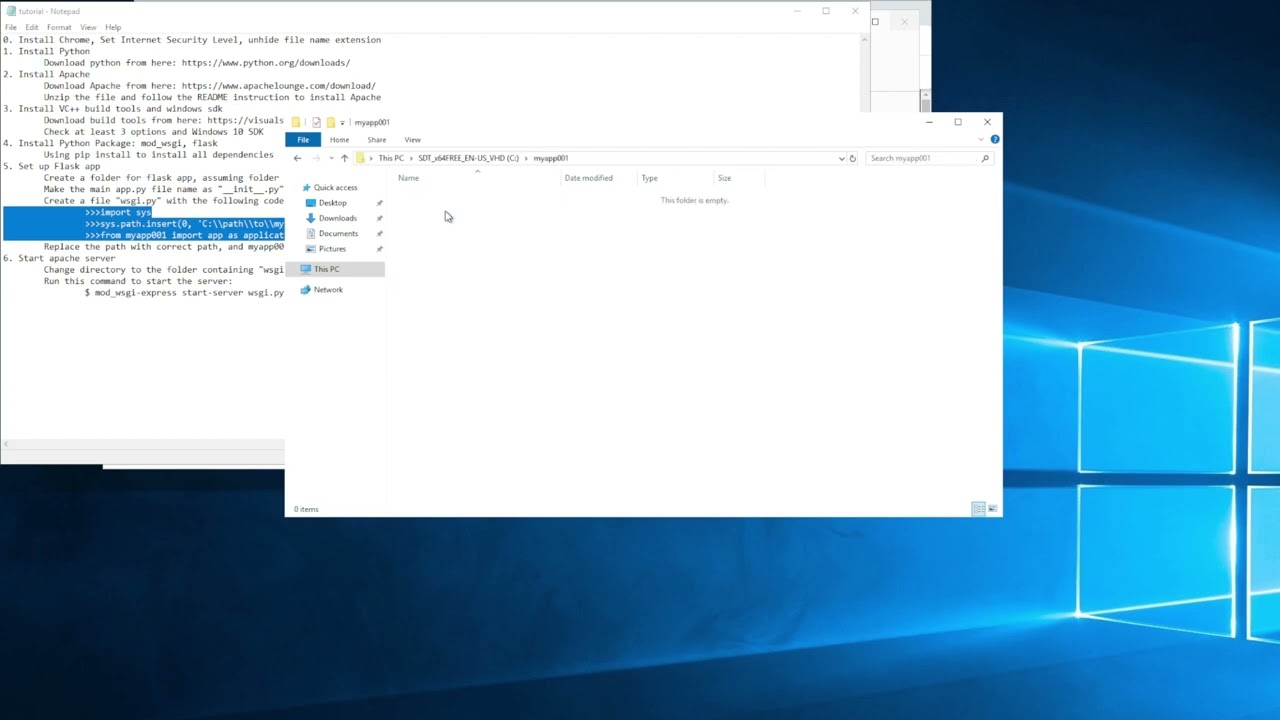
Task: Unpin Downloads using its pin icon
Action: tap(379, 218)
